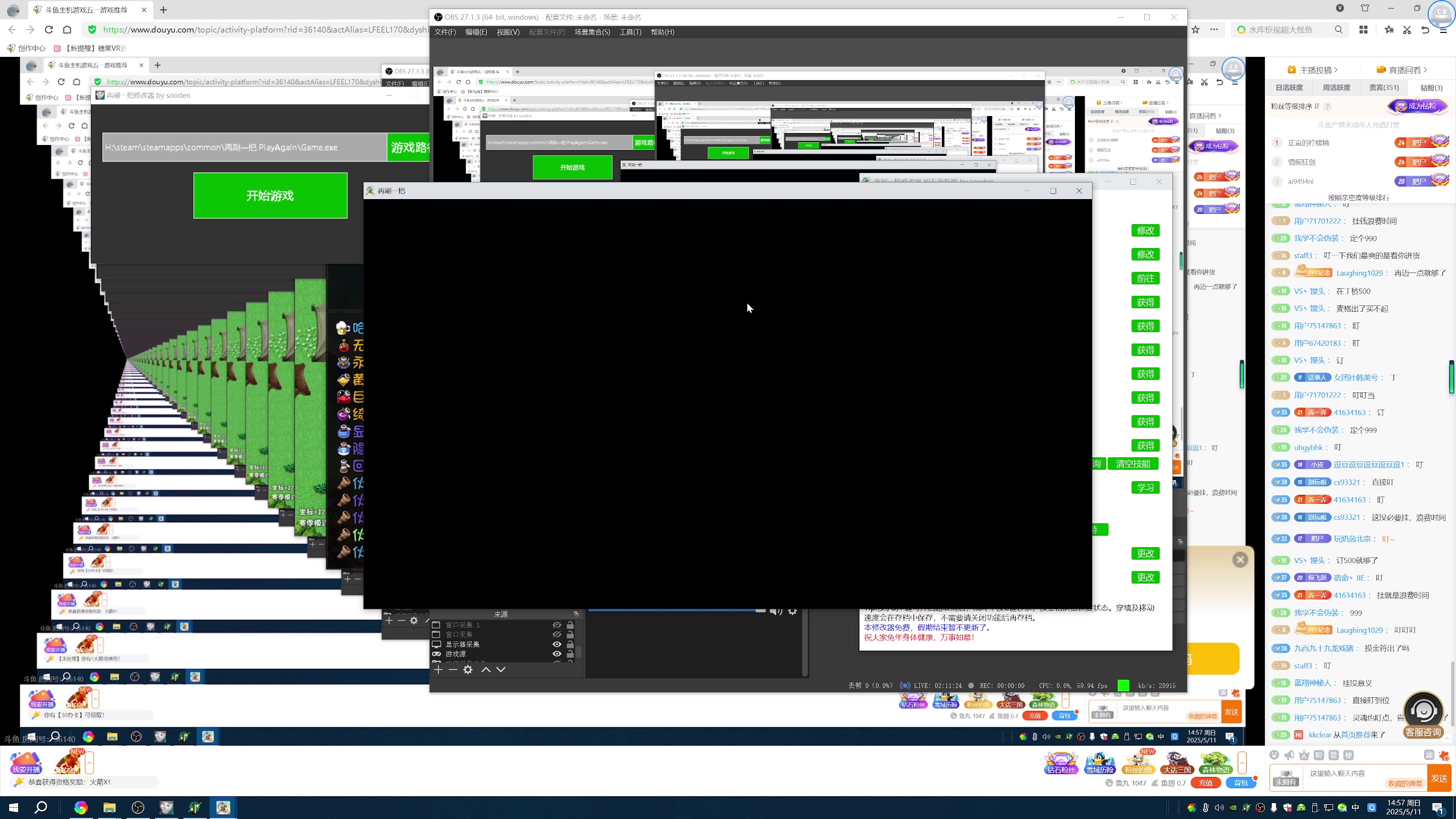The width and height of the screenshot is (1456, 819).
Task: Click outermost 背包 button
Action: [x=1240, y=783]
